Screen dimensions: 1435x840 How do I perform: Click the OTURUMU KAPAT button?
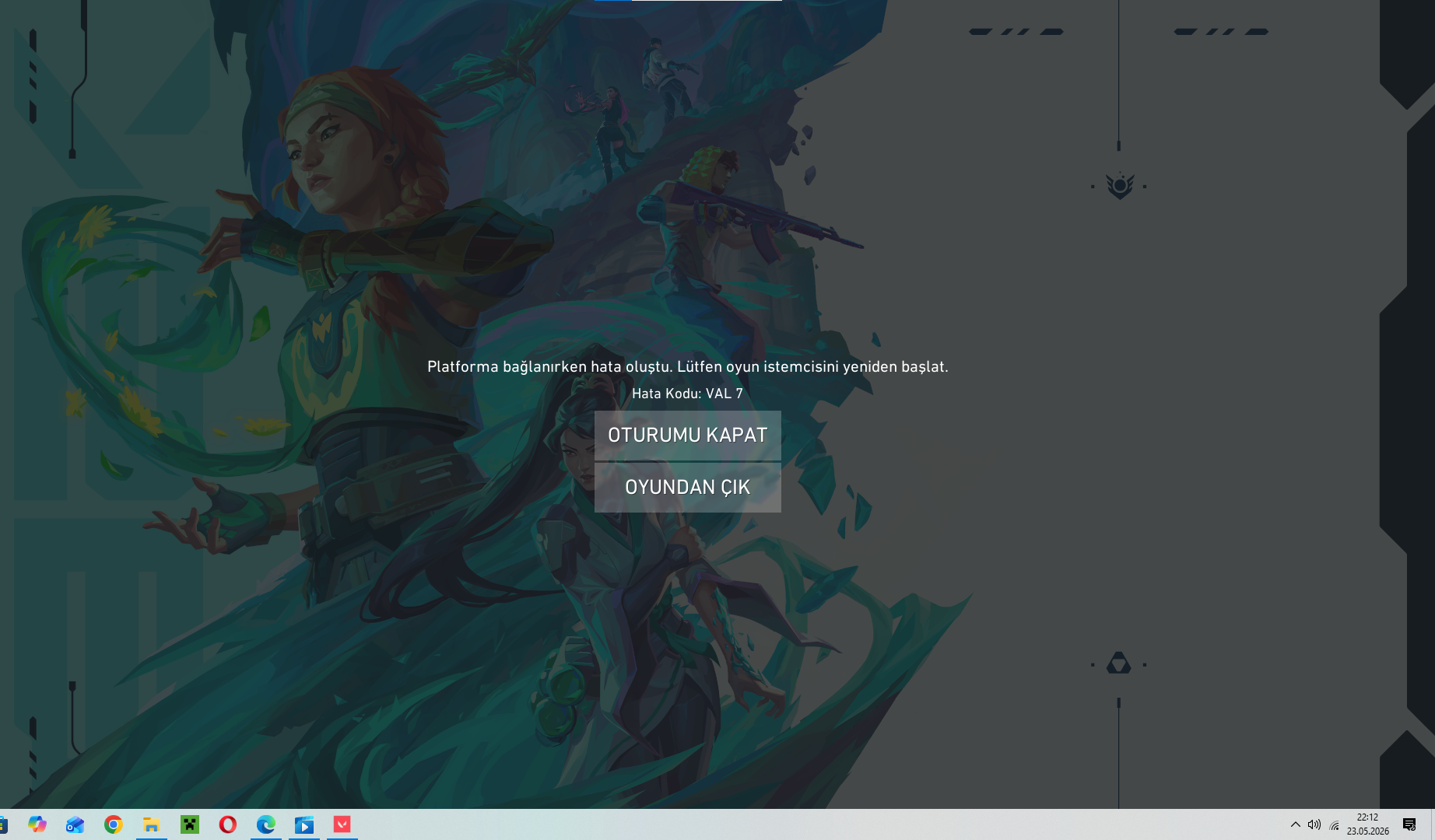[x=687, y=436]
